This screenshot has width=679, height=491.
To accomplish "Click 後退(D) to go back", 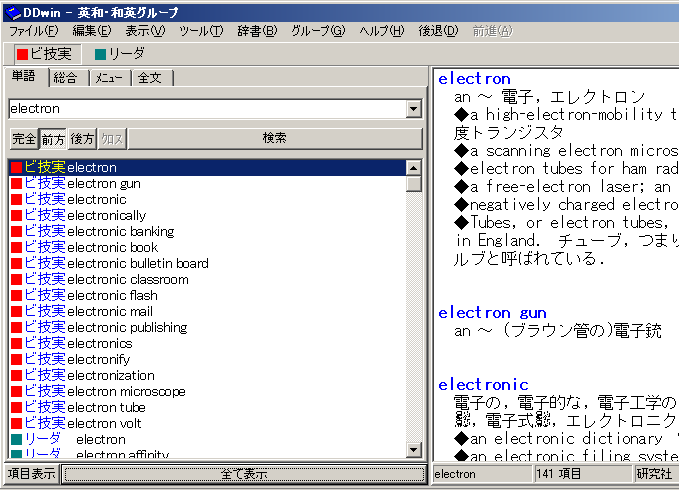I will coord(438,31).
